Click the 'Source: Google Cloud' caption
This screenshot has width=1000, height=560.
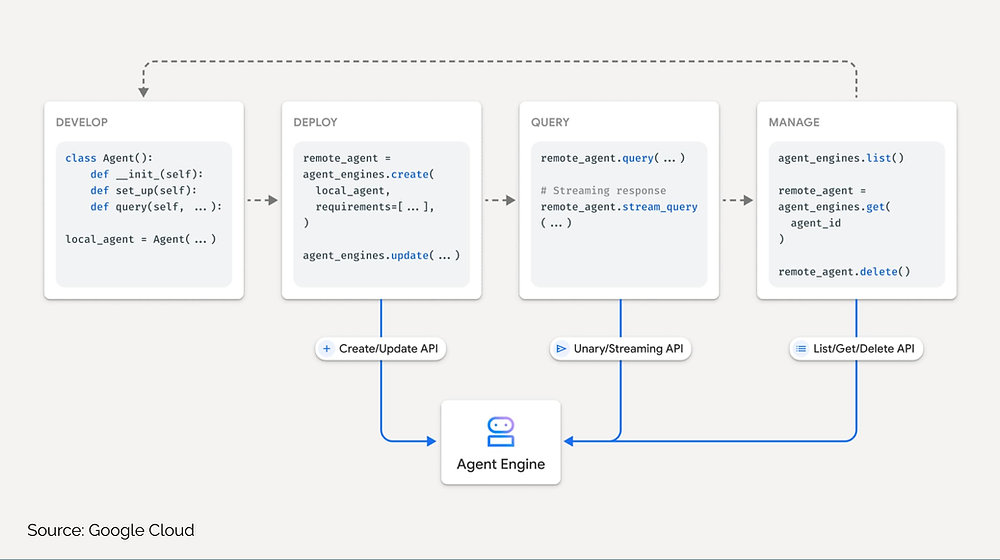pos(111,530)
